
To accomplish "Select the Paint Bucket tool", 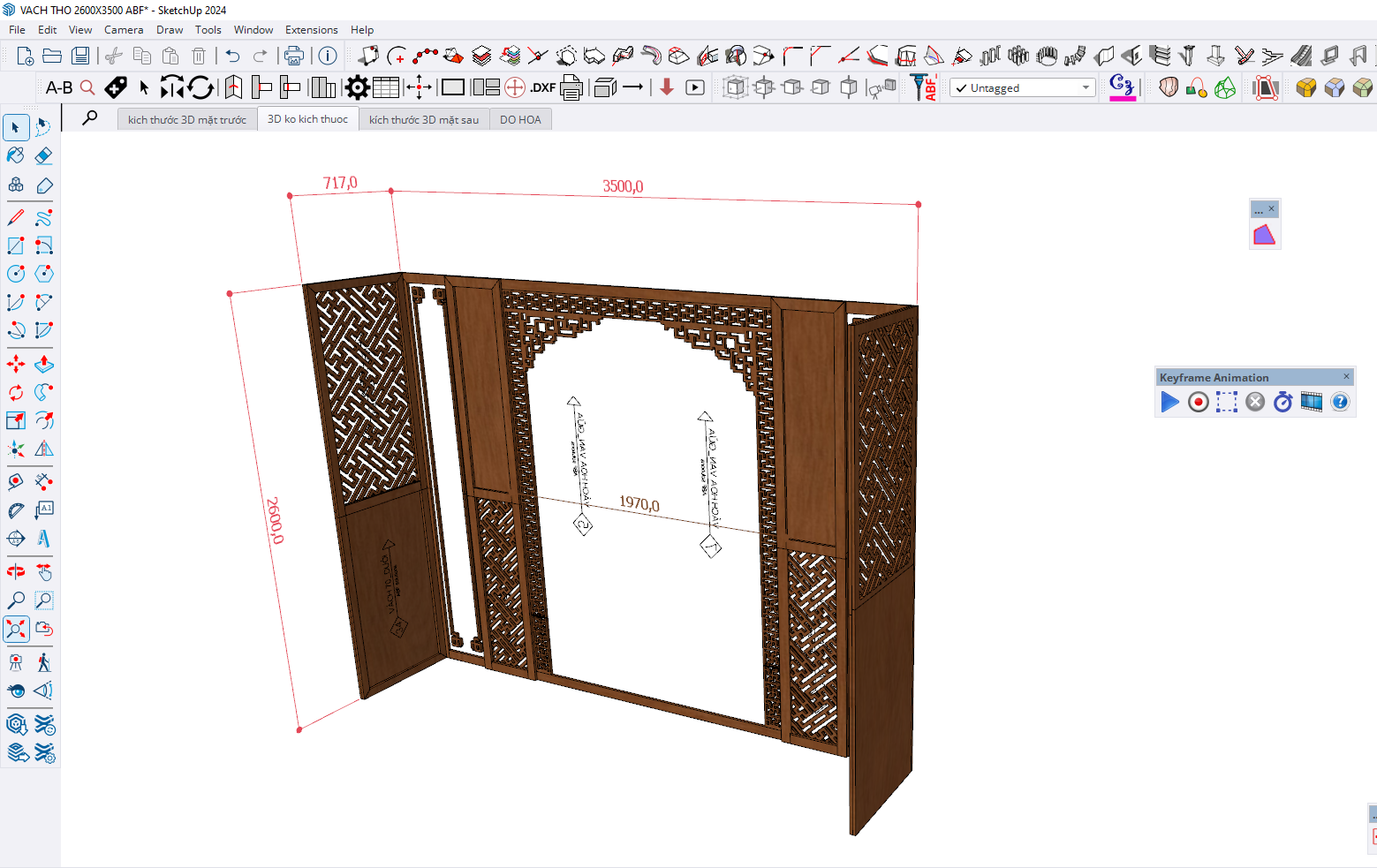I will pos(16,156).
